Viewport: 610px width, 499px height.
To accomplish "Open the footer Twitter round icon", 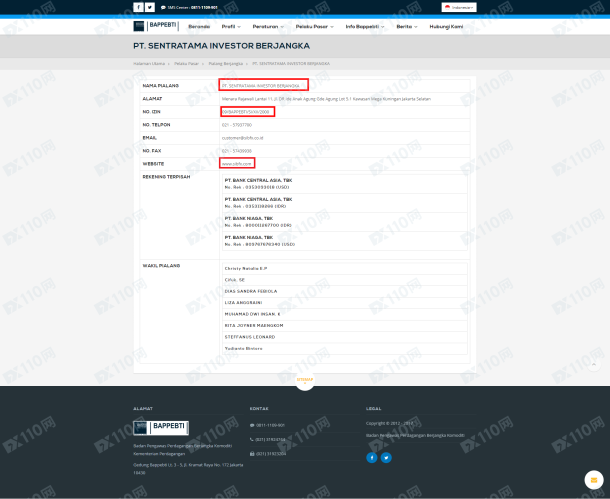I will pyautogui.click(x=386, y=458).
